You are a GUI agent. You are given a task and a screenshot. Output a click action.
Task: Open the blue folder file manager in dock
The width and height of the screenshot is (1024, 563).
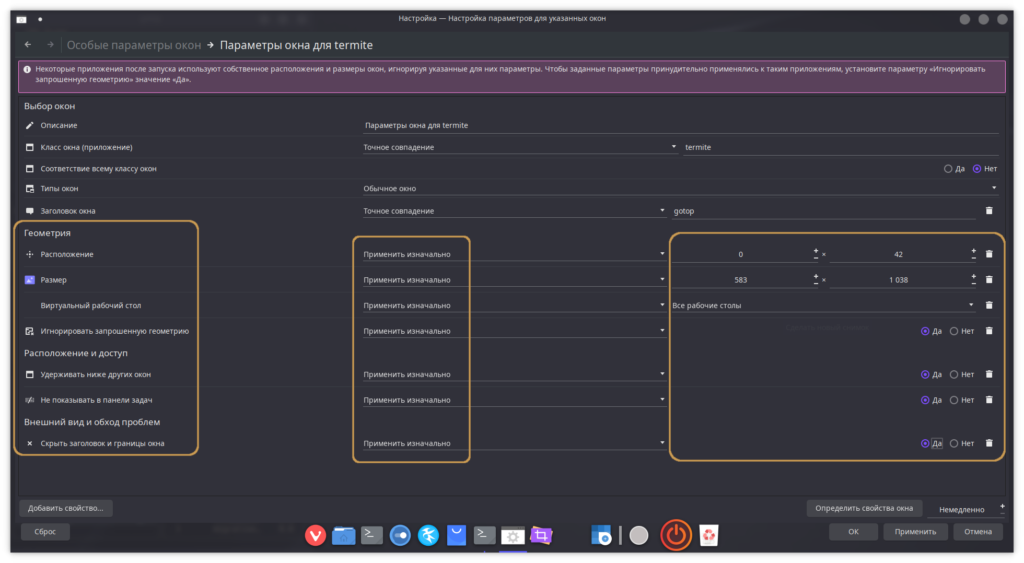344,535
